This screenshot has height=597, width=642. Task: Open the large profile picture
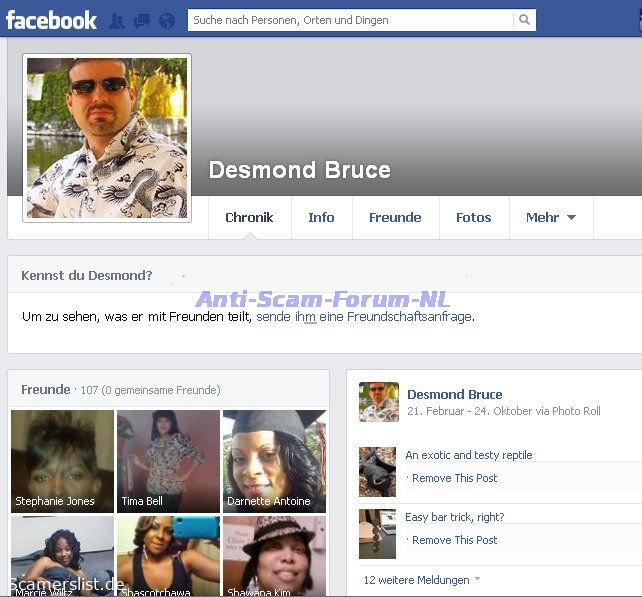pos(107,137)
